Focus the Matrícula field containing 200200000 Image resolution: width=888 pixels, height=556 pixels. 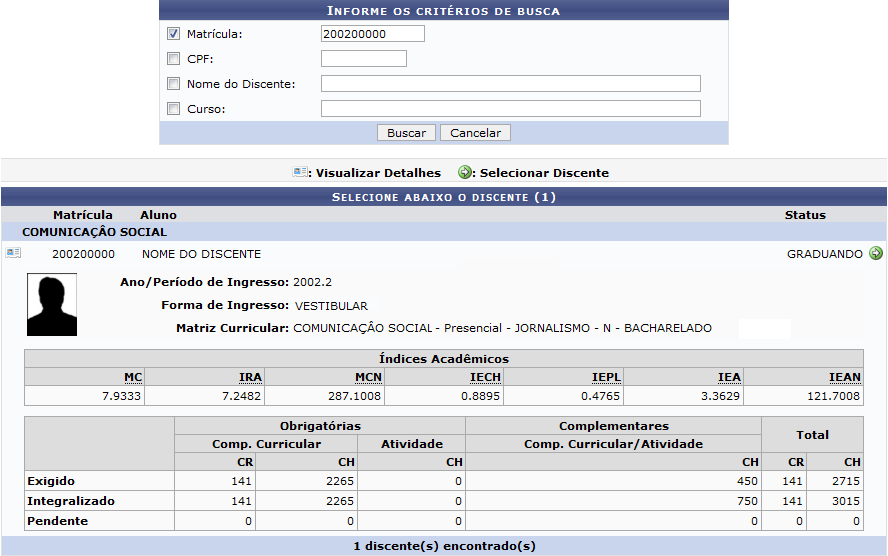click(x=373, y=34)
